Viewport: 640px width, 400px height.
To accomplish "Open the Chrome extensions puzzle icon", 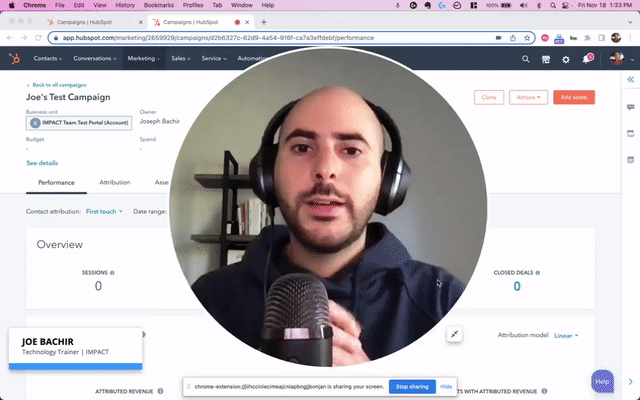I will click(587, 38).
